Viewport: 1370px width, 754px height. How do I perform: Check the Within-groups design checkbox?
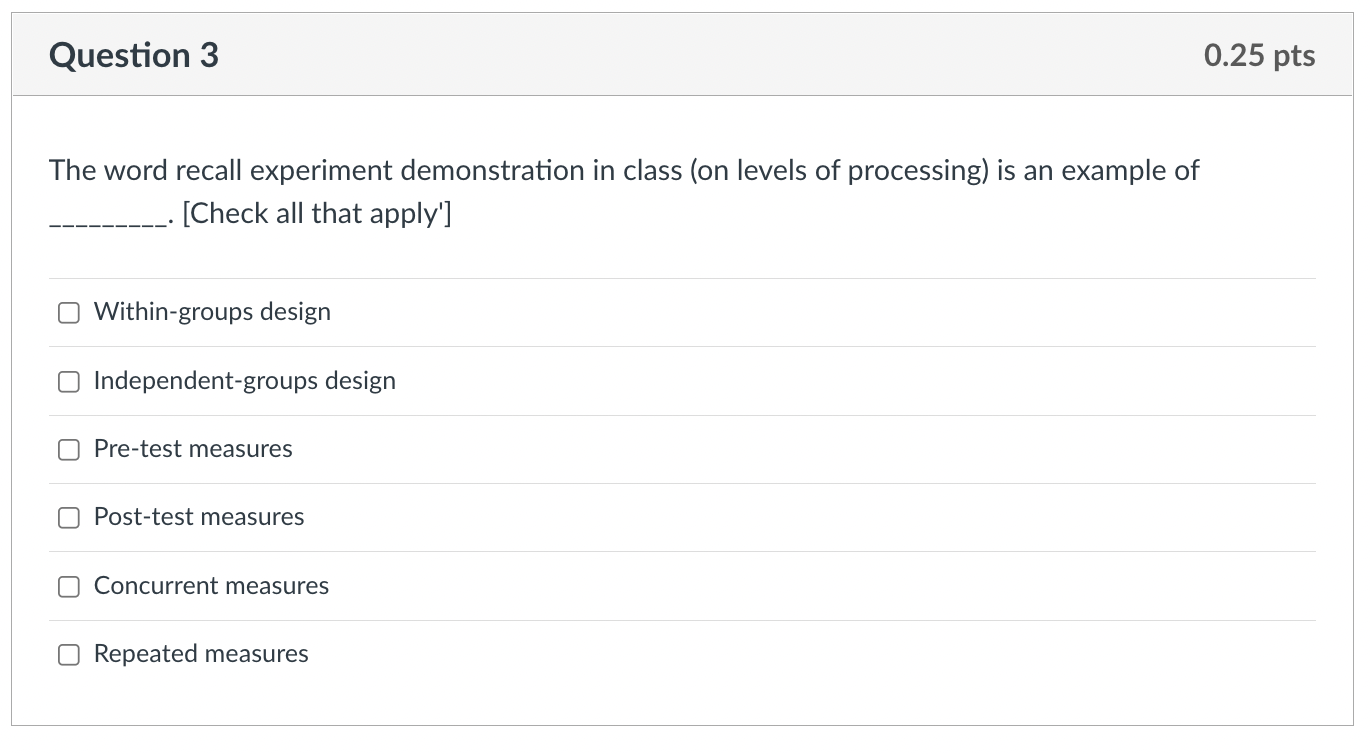coord(68,313)
